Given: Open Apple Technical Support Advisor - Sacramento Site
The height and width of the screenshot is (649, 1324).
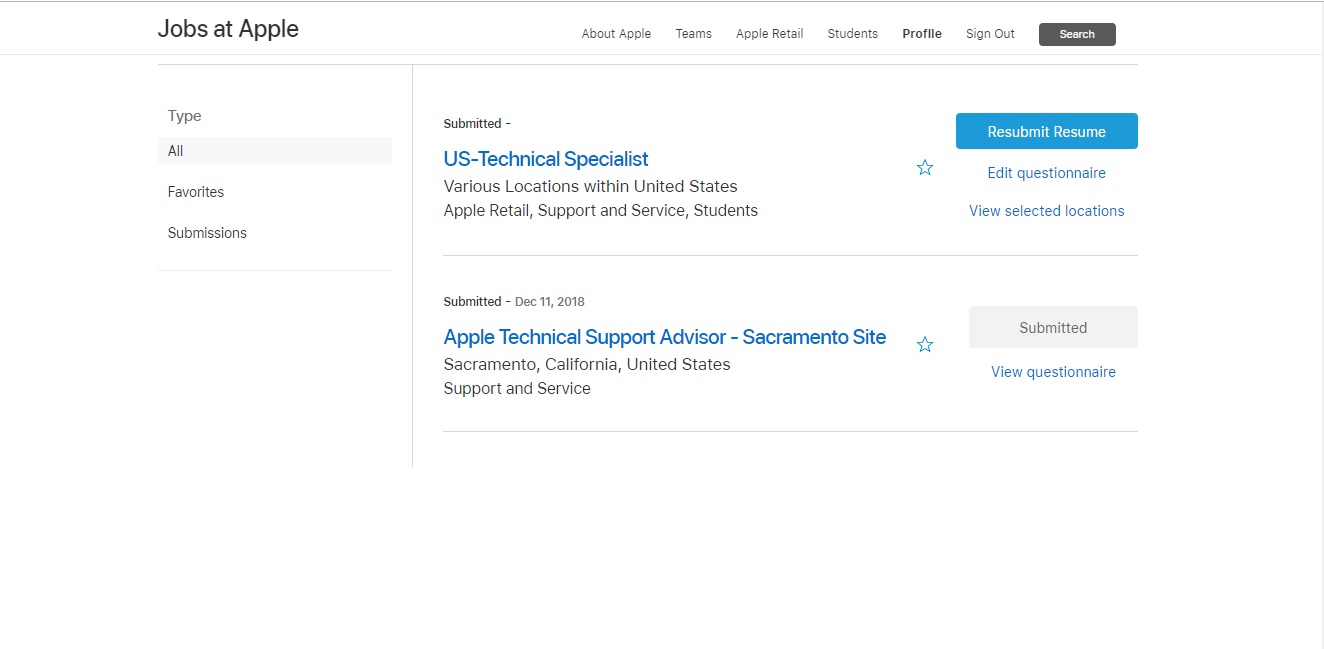Looking at the screenshot, I should [664, 337].
